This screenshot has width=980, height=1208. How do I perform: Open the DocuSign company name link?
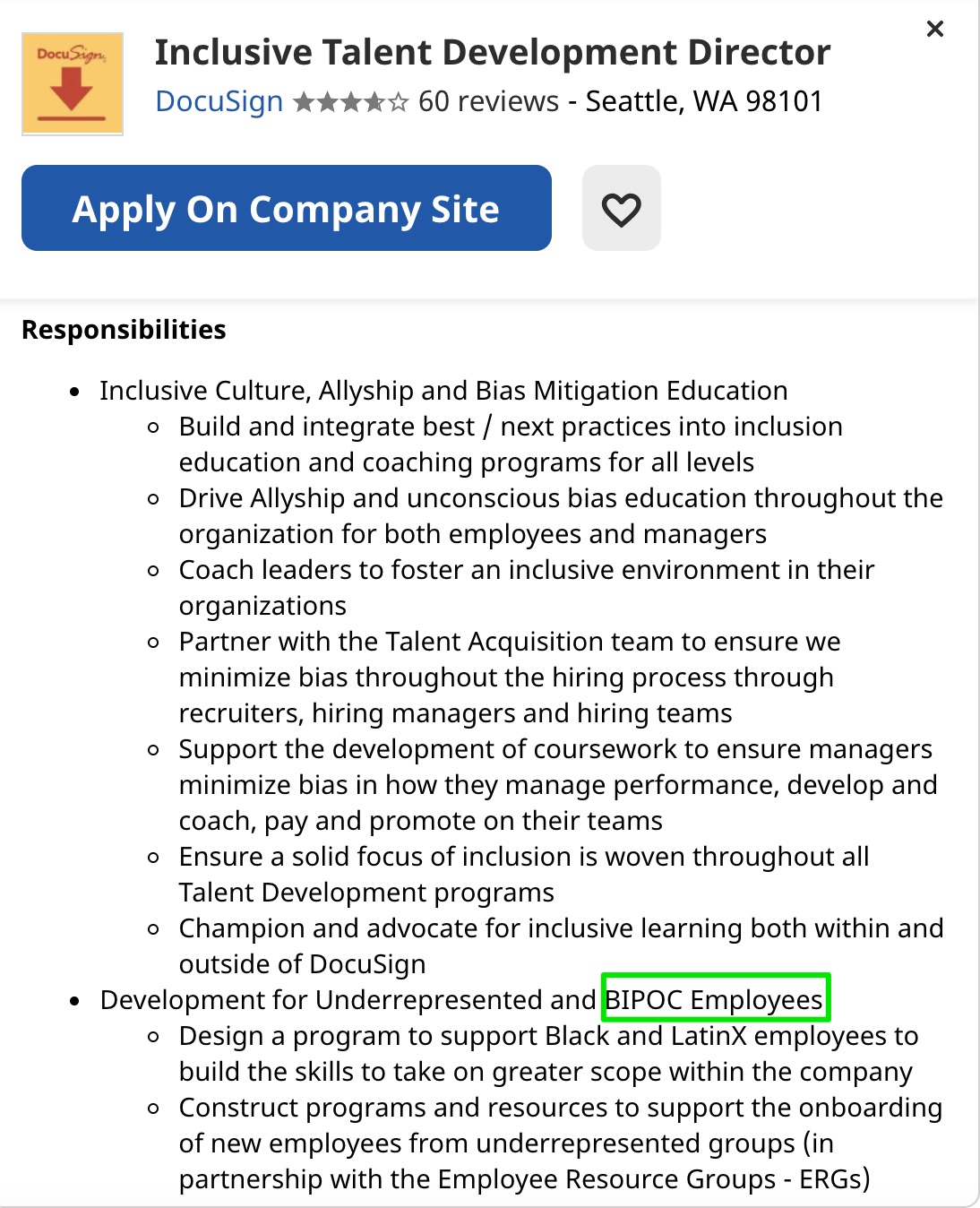pyautogui.click(x=219, y=102)
